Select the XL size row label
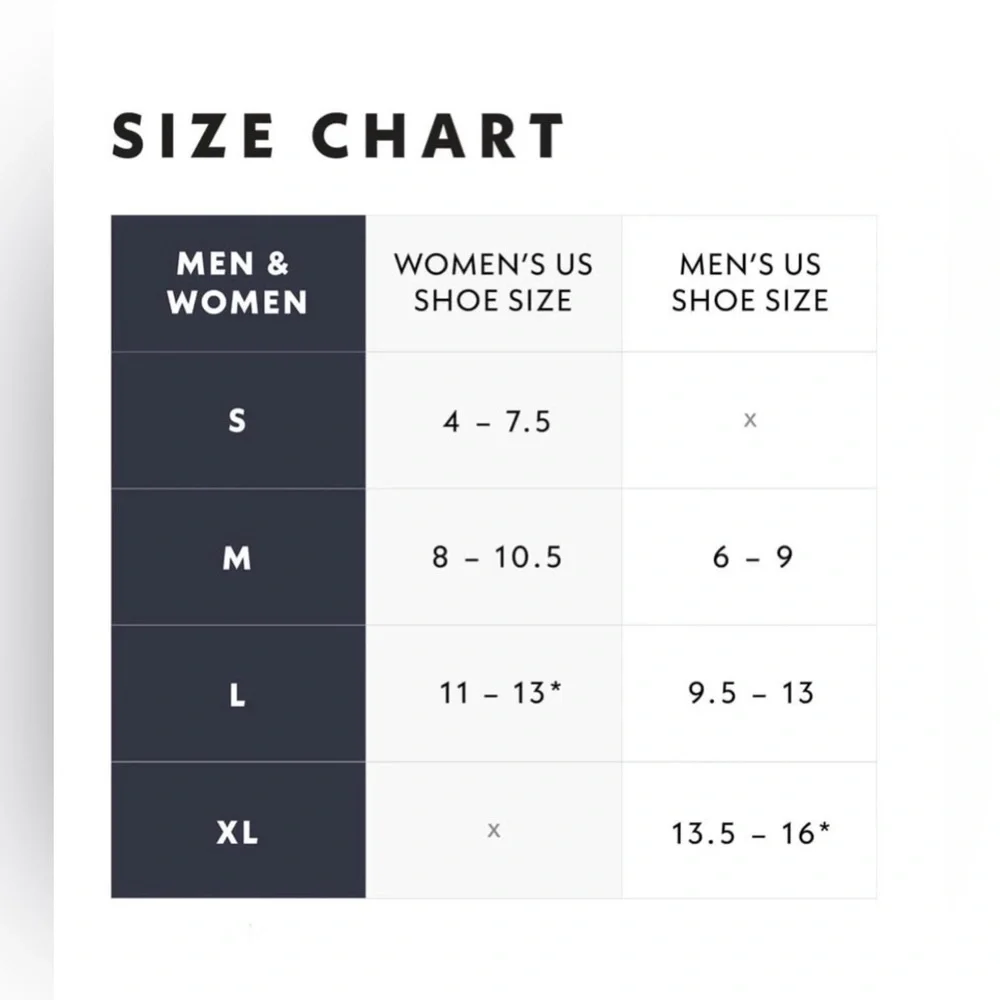 point(237,832)
